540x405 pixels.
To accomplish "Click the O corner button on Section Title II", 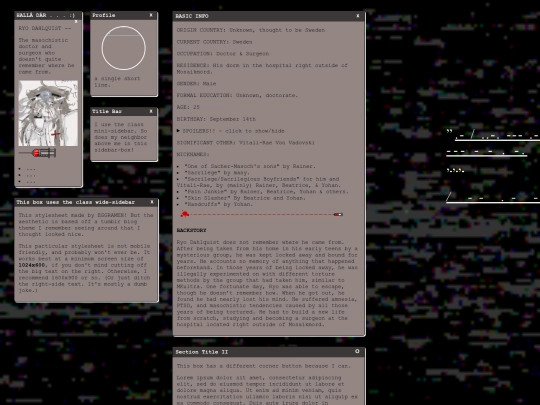I will (x=357, y=351).
